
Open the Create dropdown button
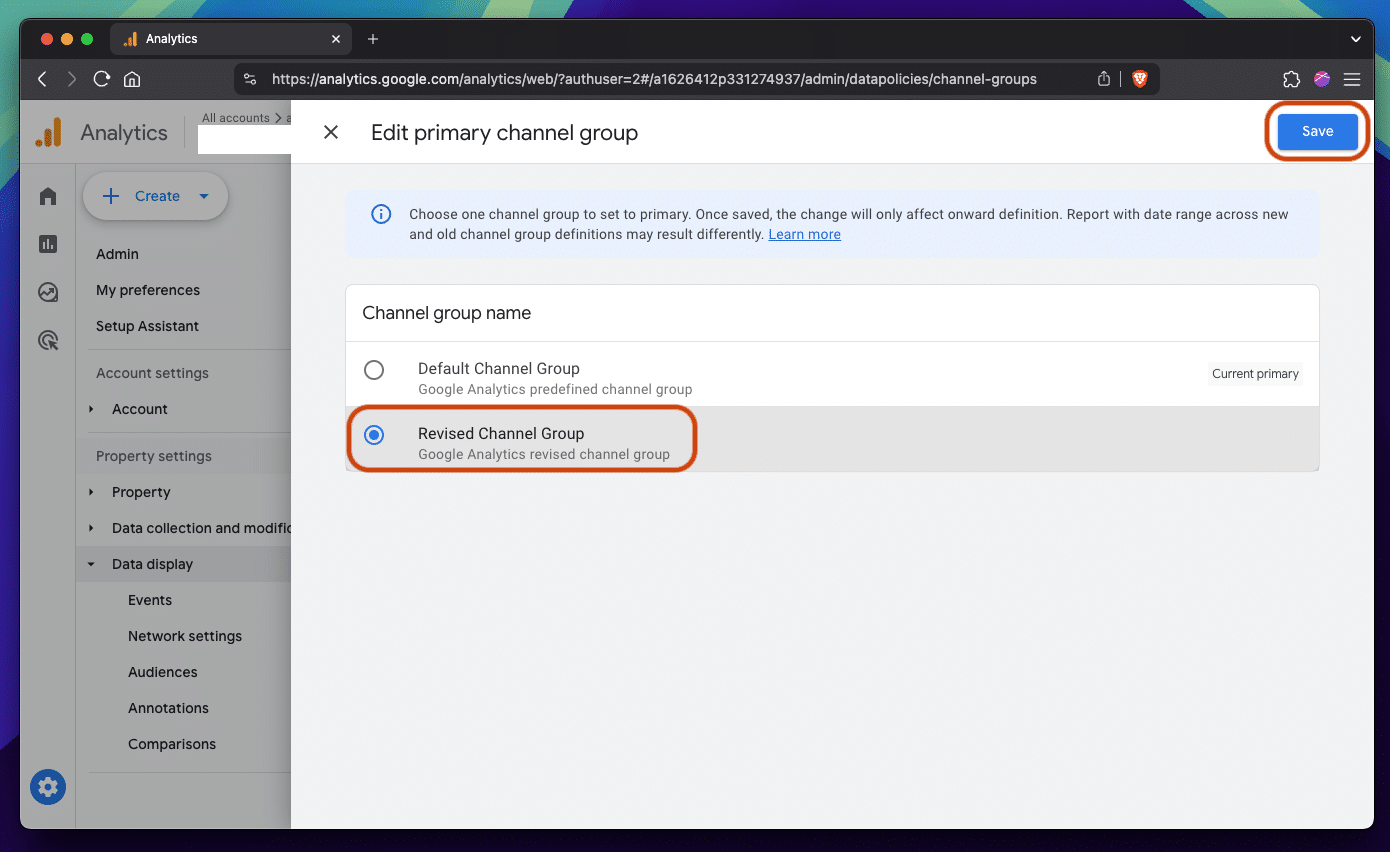coord(155,196)
